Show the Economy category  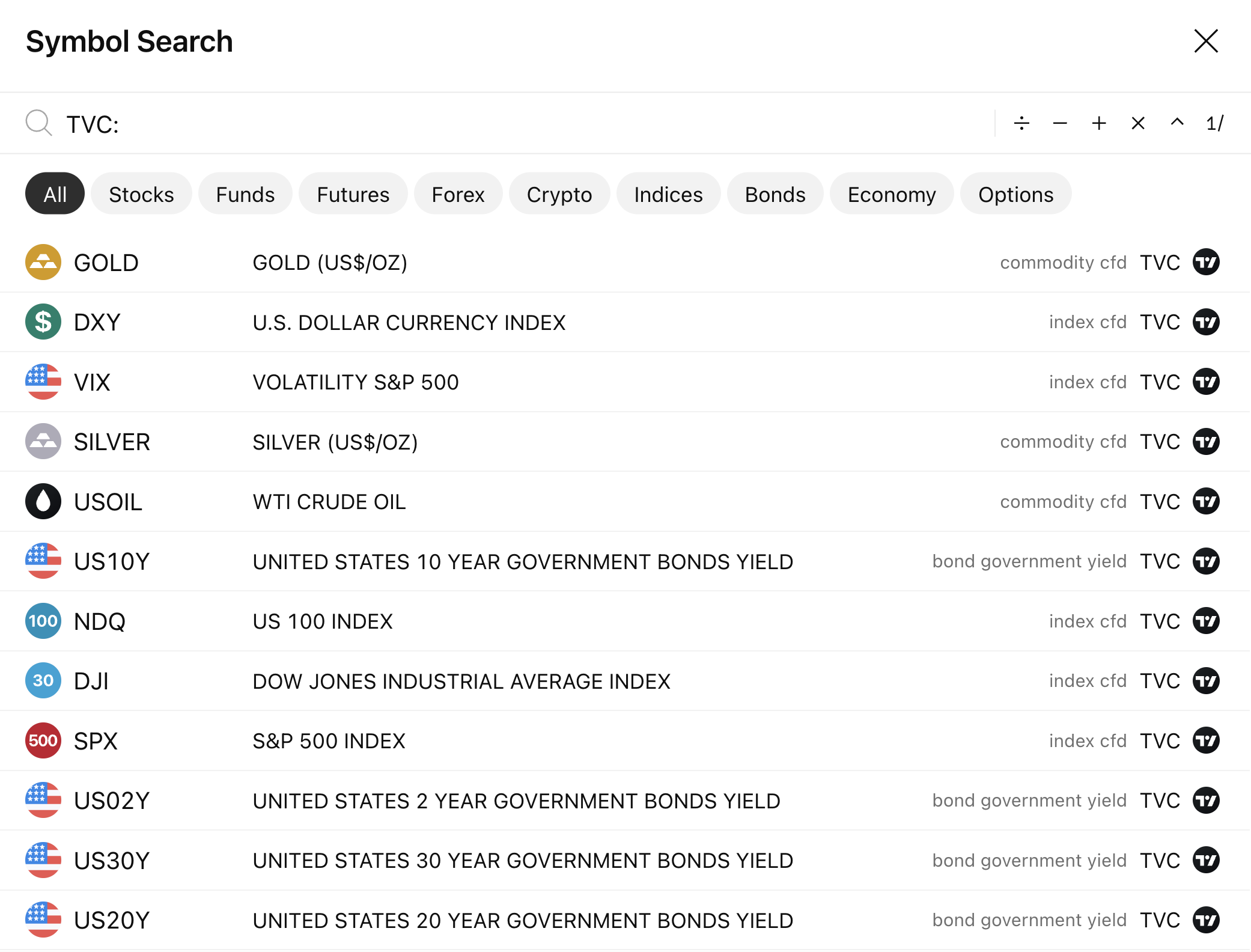(x=892, y=194)
